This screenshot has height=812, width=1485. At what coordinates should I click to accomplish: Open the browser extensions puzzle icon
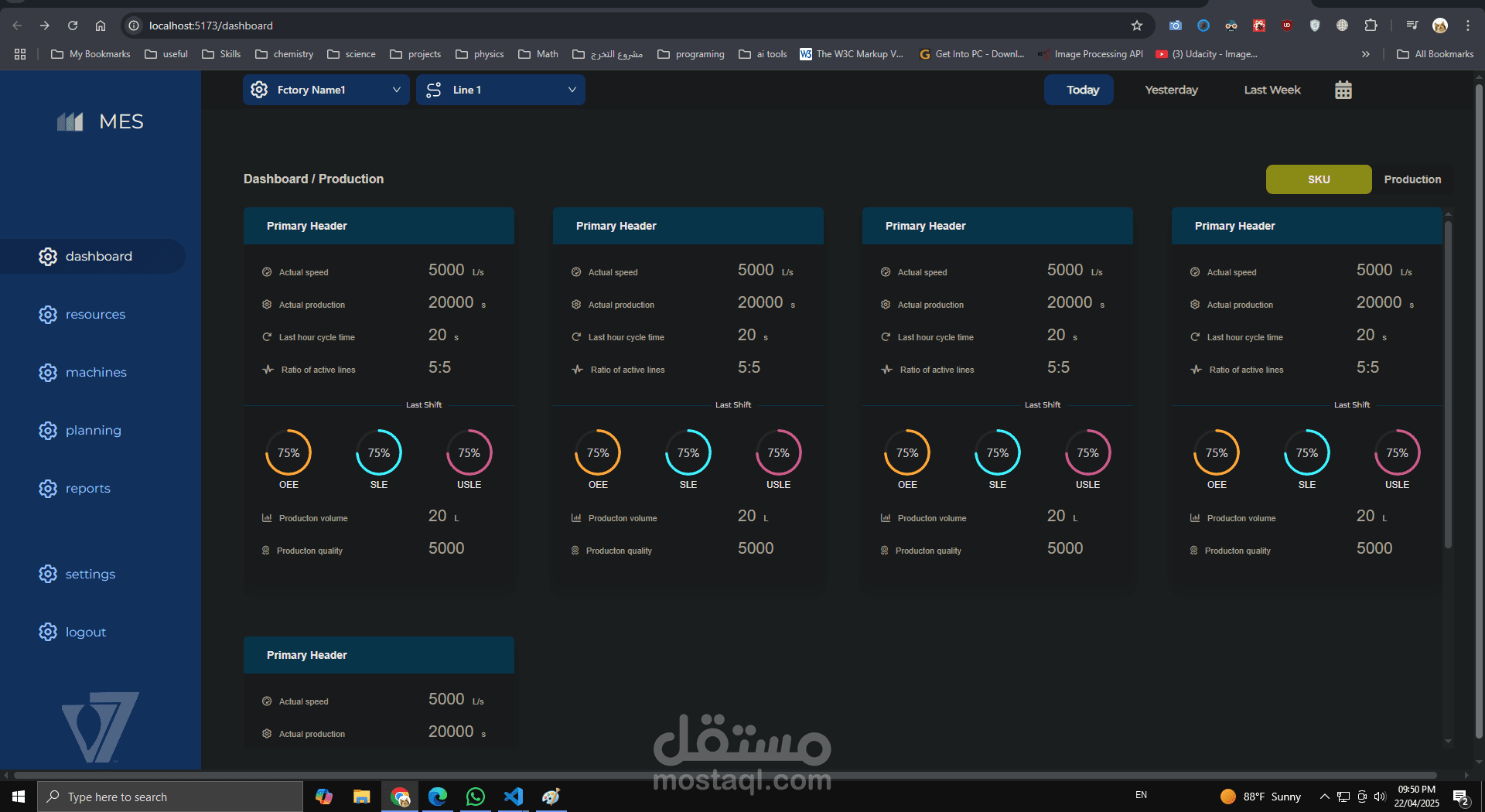1371,26
